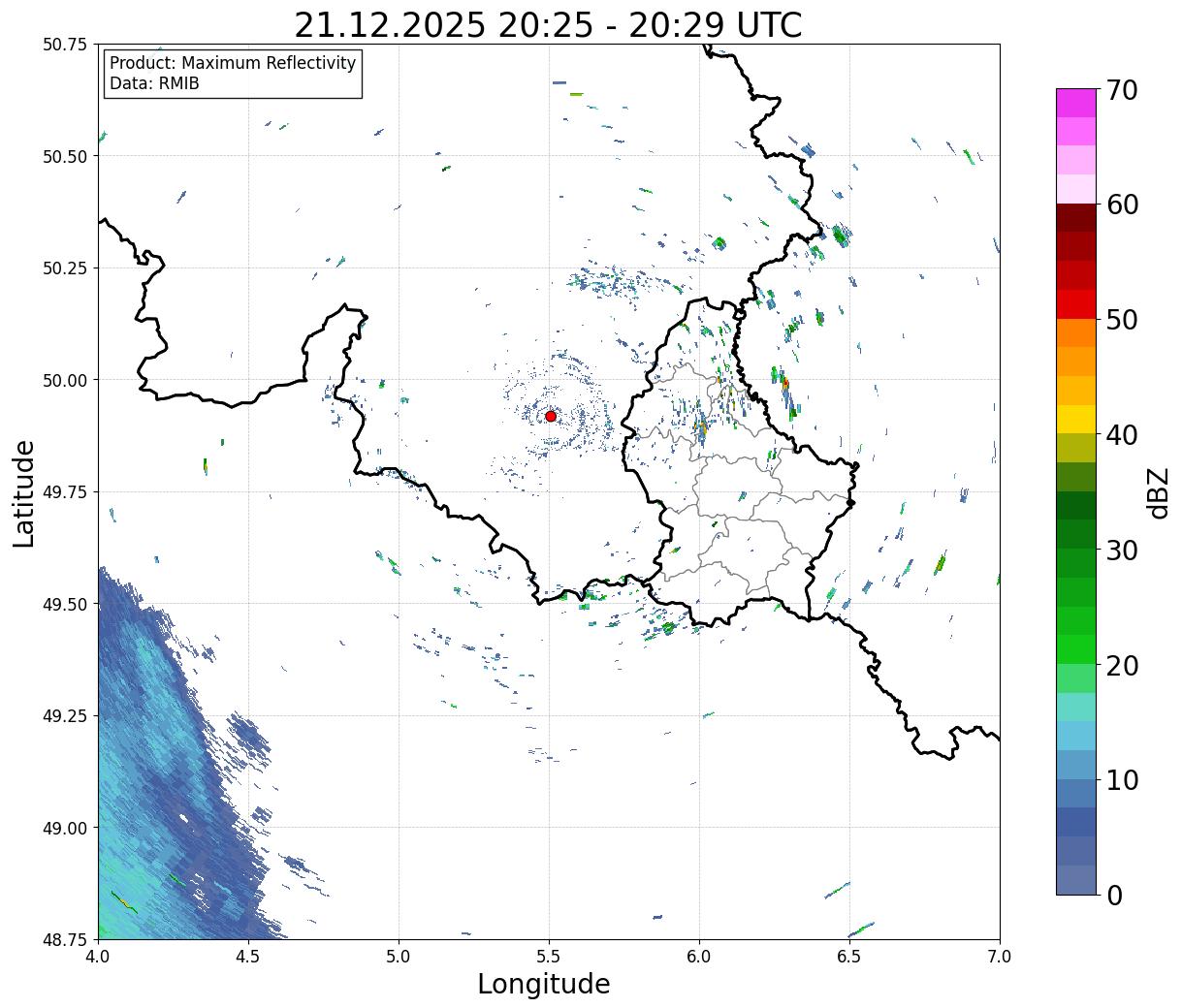Click the colorbar tick label 0

click(1114, 896)
